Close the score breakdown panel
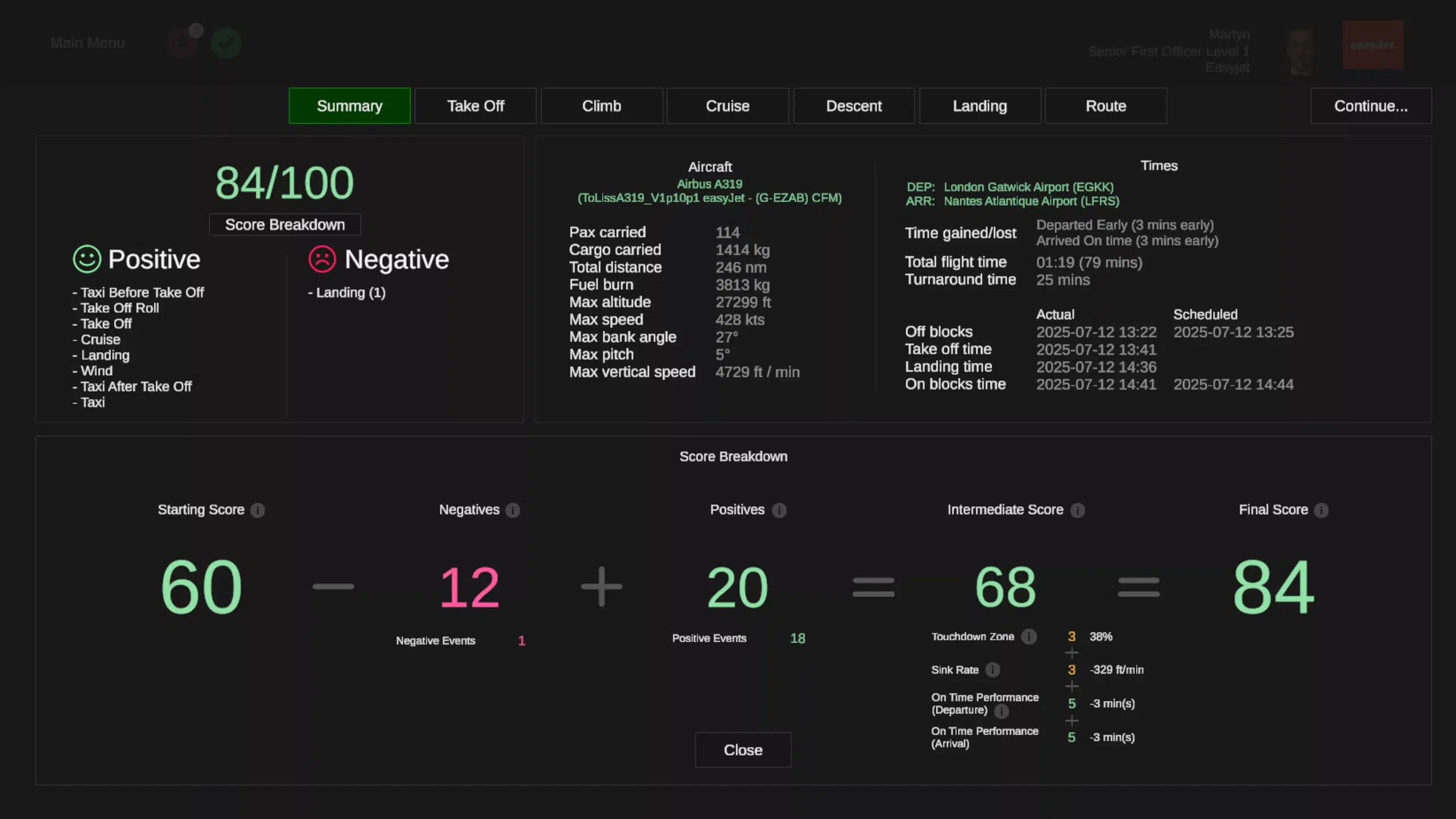The height and width of the screenshot is (819, 1456). point(742,750)
